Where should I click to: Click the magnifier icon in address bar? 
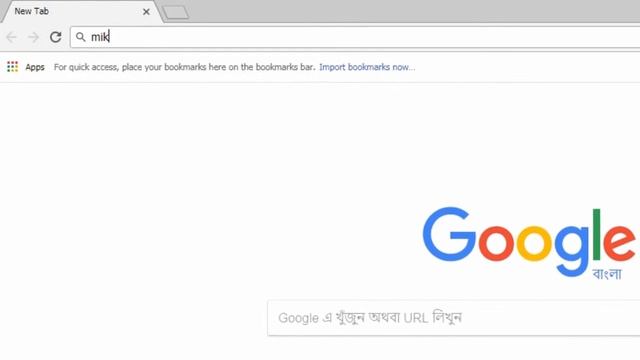click(81, 37)
